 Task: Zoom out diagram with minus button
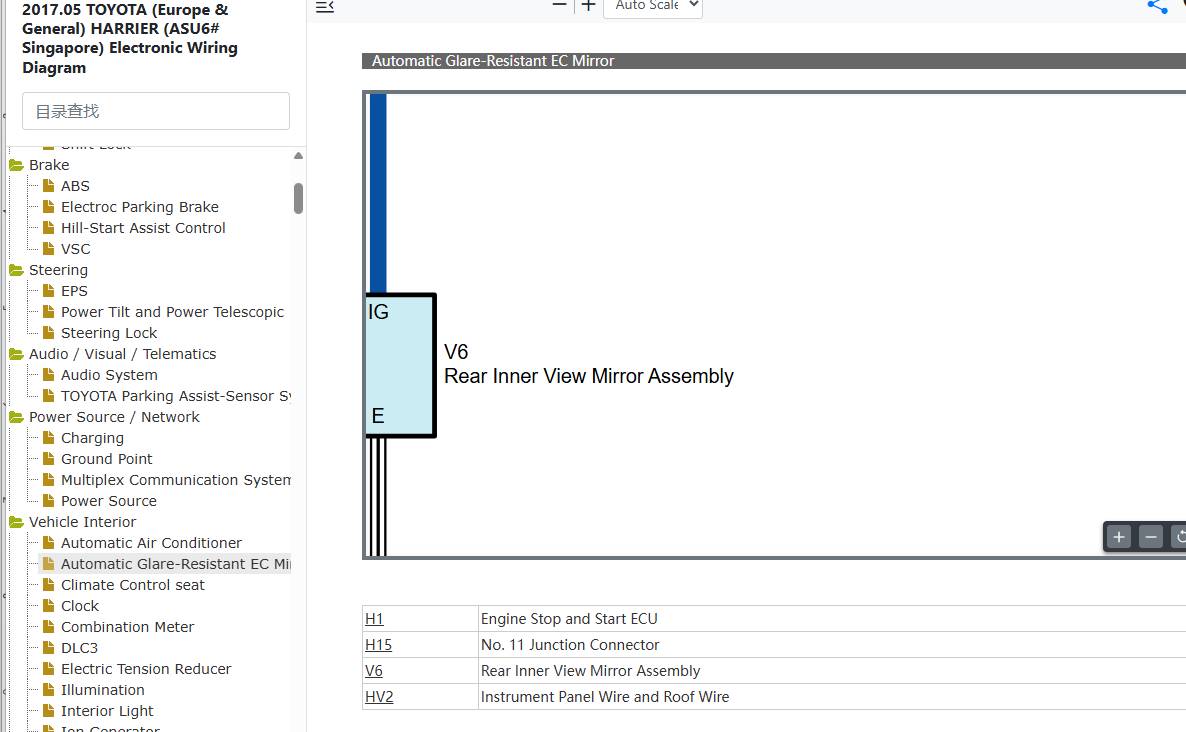click(x=1150, y=537)
